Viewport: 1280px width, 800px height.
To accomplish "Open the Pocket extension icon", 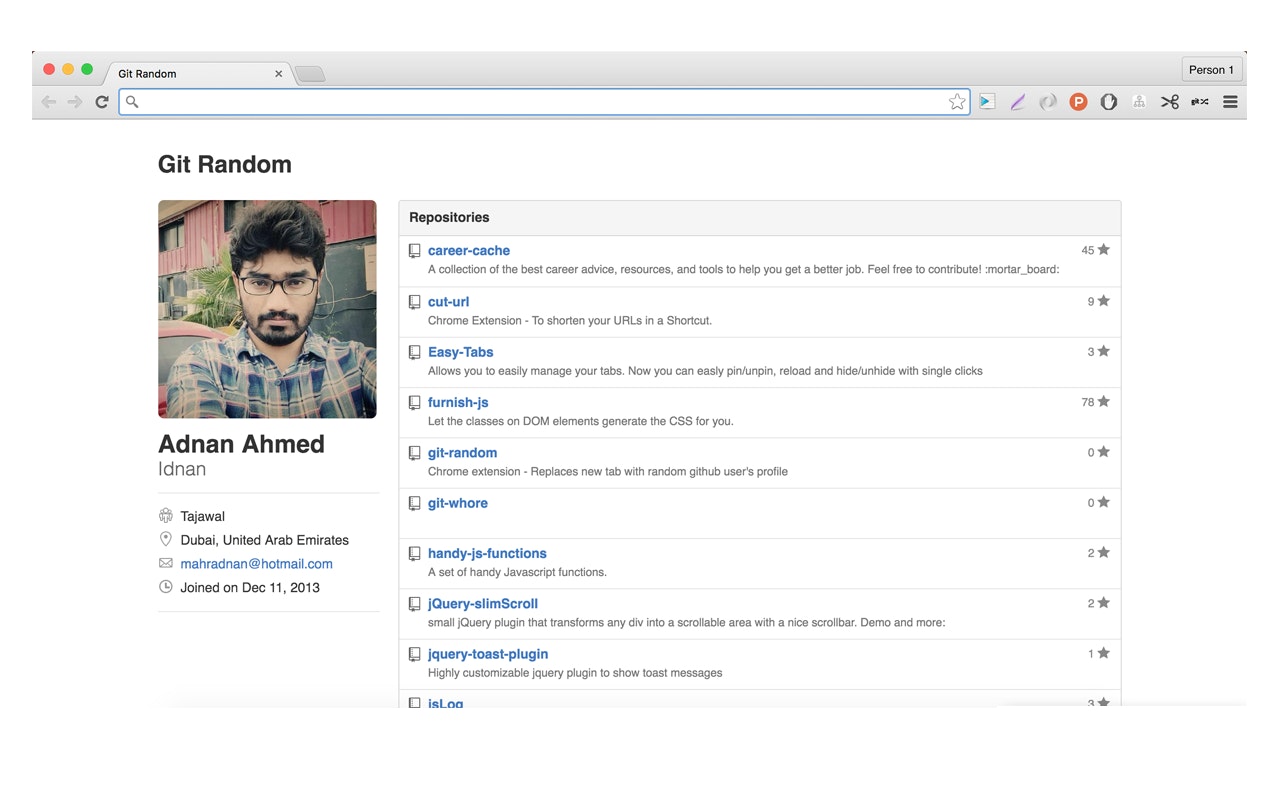I will pyautogui.click(x=1078, y=101).
